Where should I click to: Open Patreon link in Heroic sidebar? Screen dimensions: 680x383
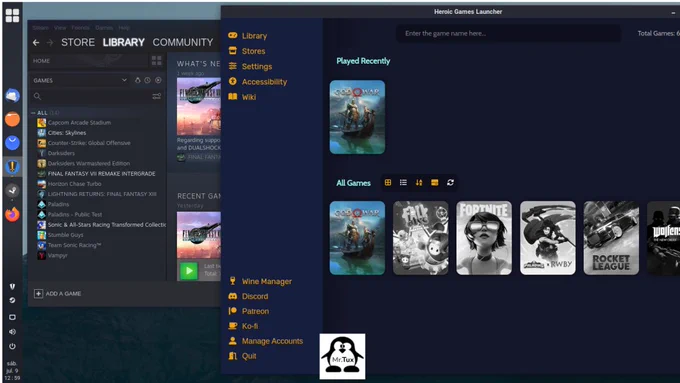point(248,311)
